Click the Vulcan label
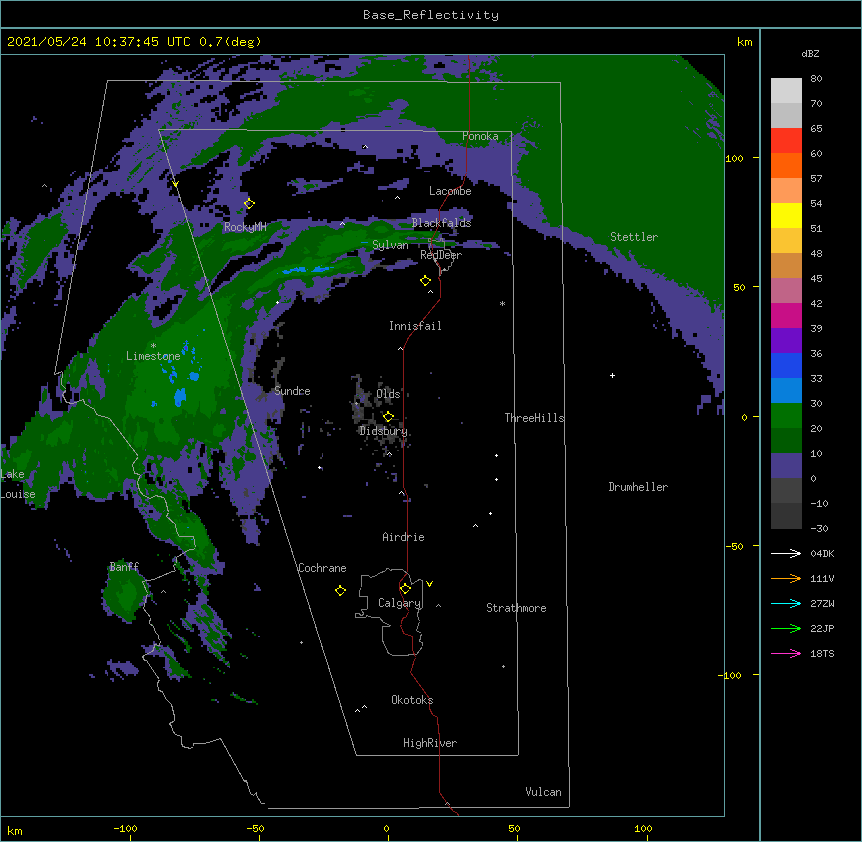Viewport: 862px width, 842px height. point(543,792)
